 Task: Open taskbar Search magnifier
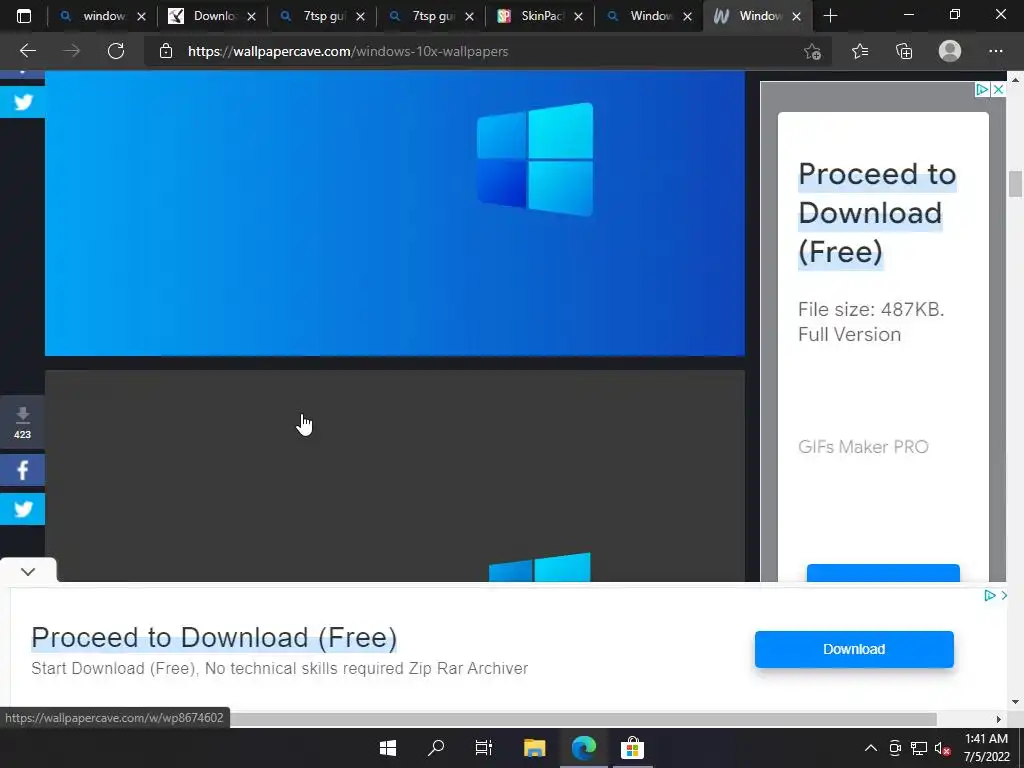436,748
